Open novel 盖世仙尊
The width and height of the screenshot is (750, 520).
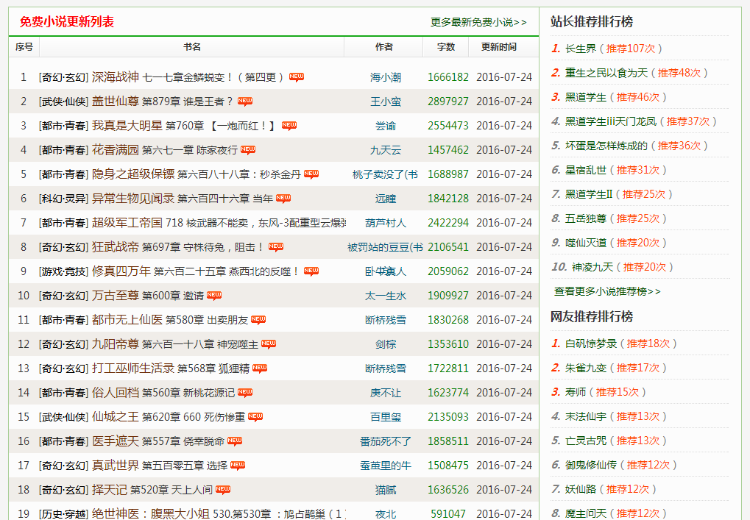(x=115, y=101)
